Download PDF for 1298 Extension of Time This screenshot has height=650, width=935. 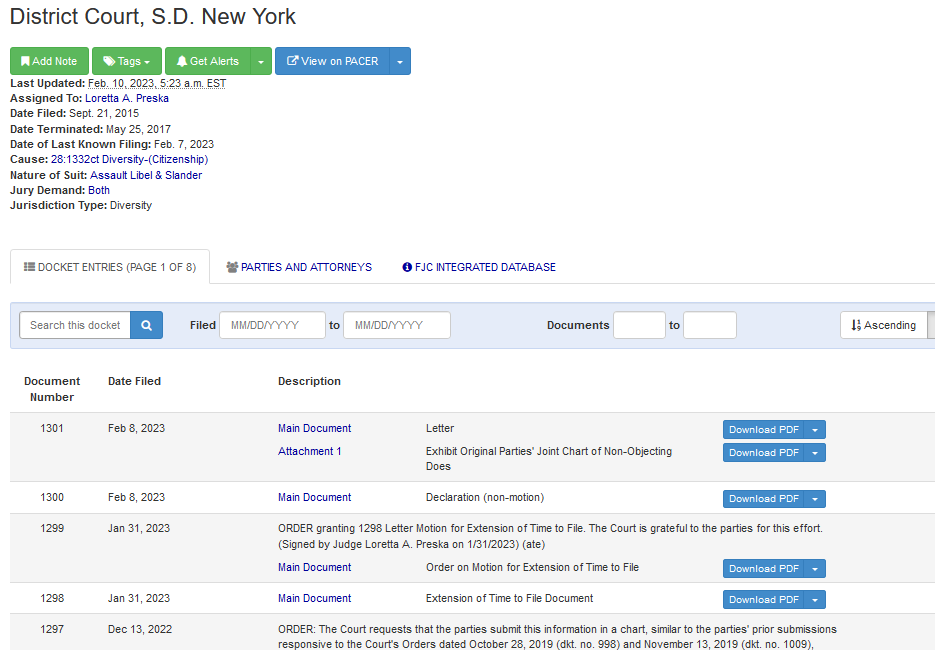coord(763,599)
